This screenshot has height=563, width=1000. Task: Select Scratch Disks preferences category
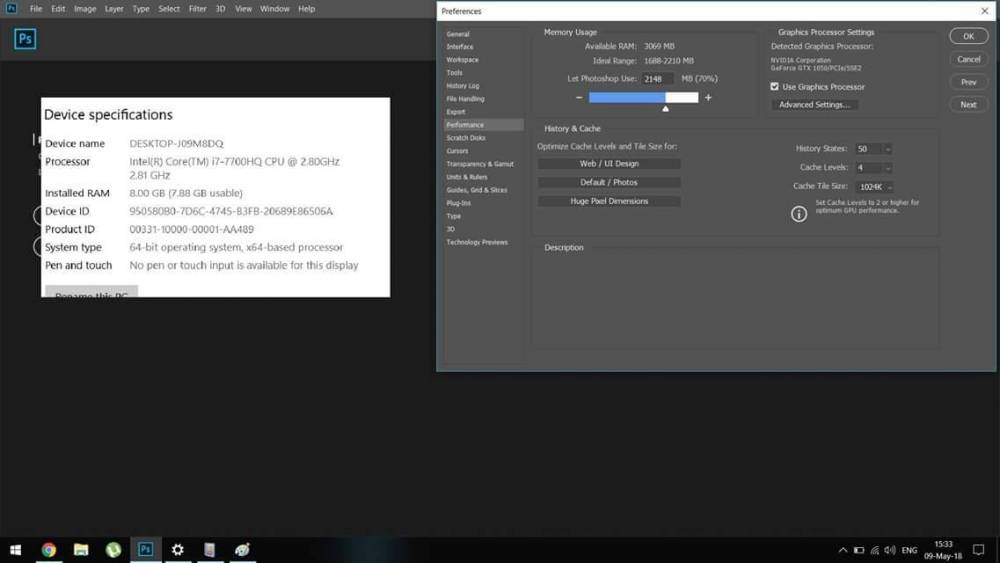coord(466,138)
